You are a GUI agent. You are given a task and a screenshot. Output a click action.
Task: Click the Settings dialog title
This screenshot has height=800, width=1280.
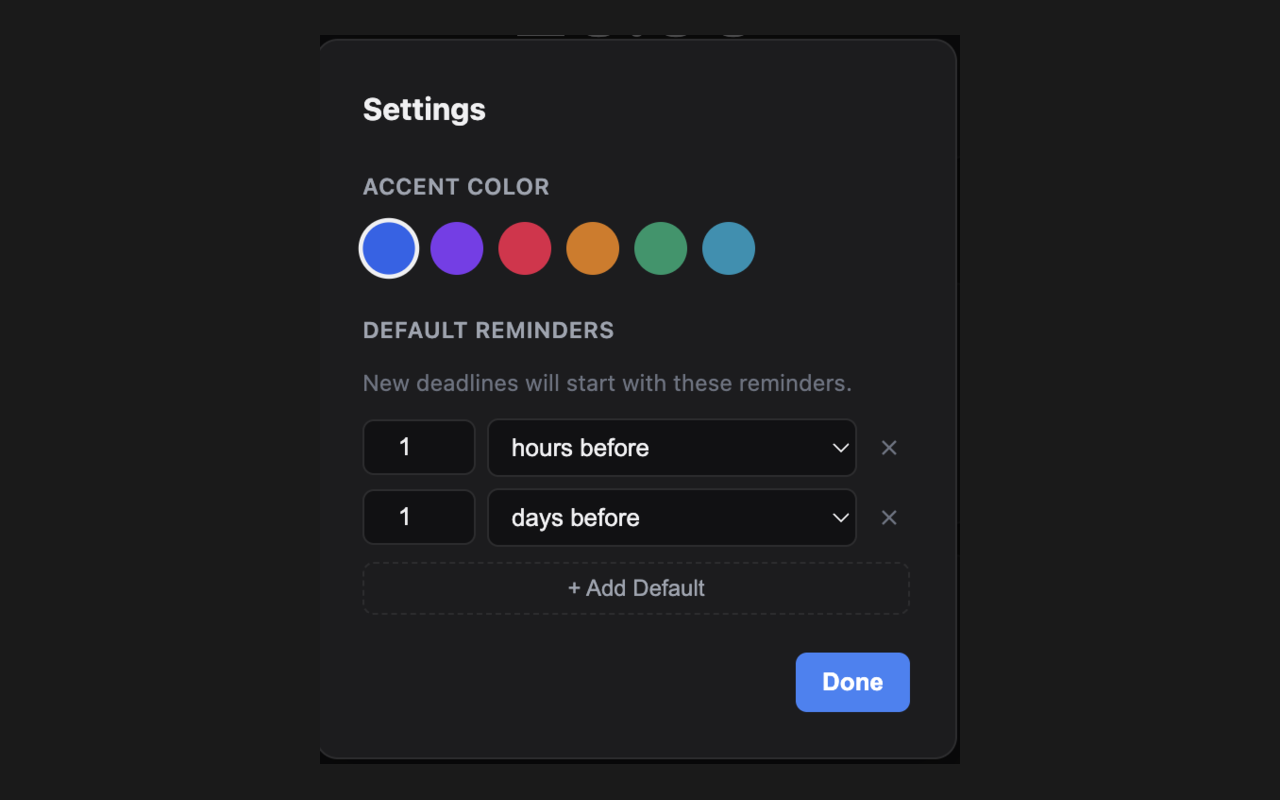pos(424,109)
